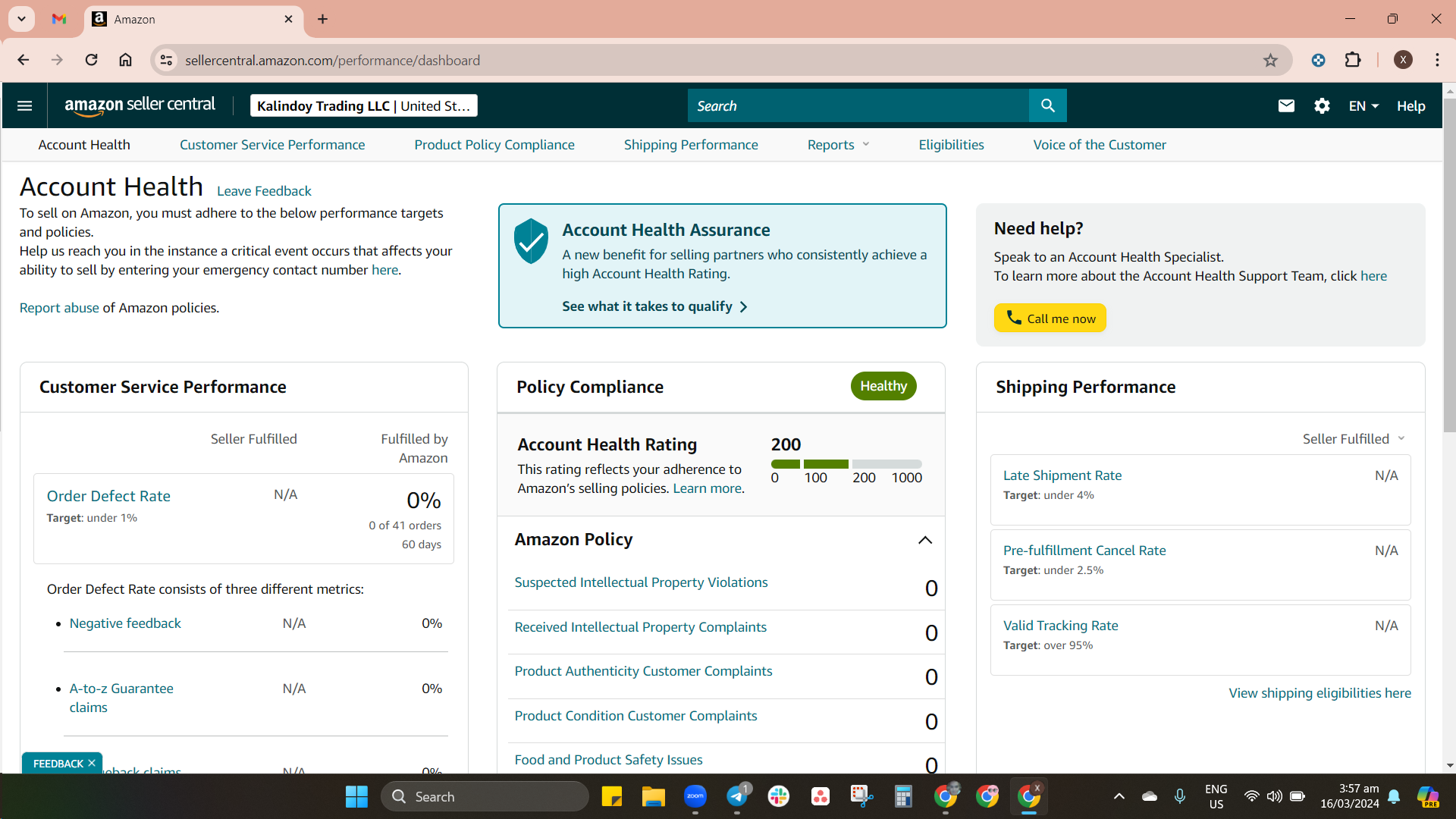This screenshot has height=819, width=1456.
Task: Open File Explorer from the taskbar
Action: click(654, 796)
